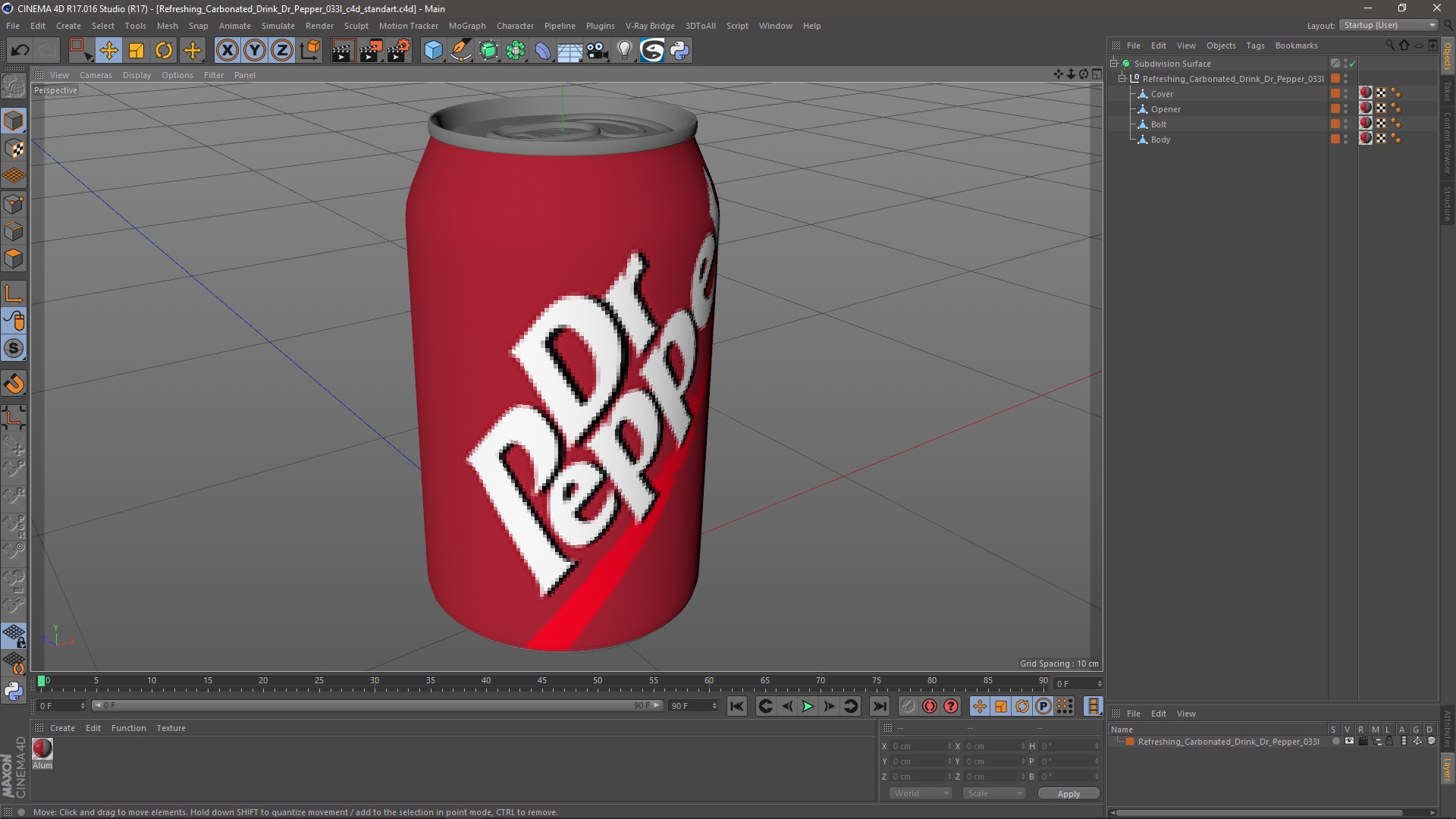
Task: Open the World coordinate system dropdown
Action: pos(920,793)
